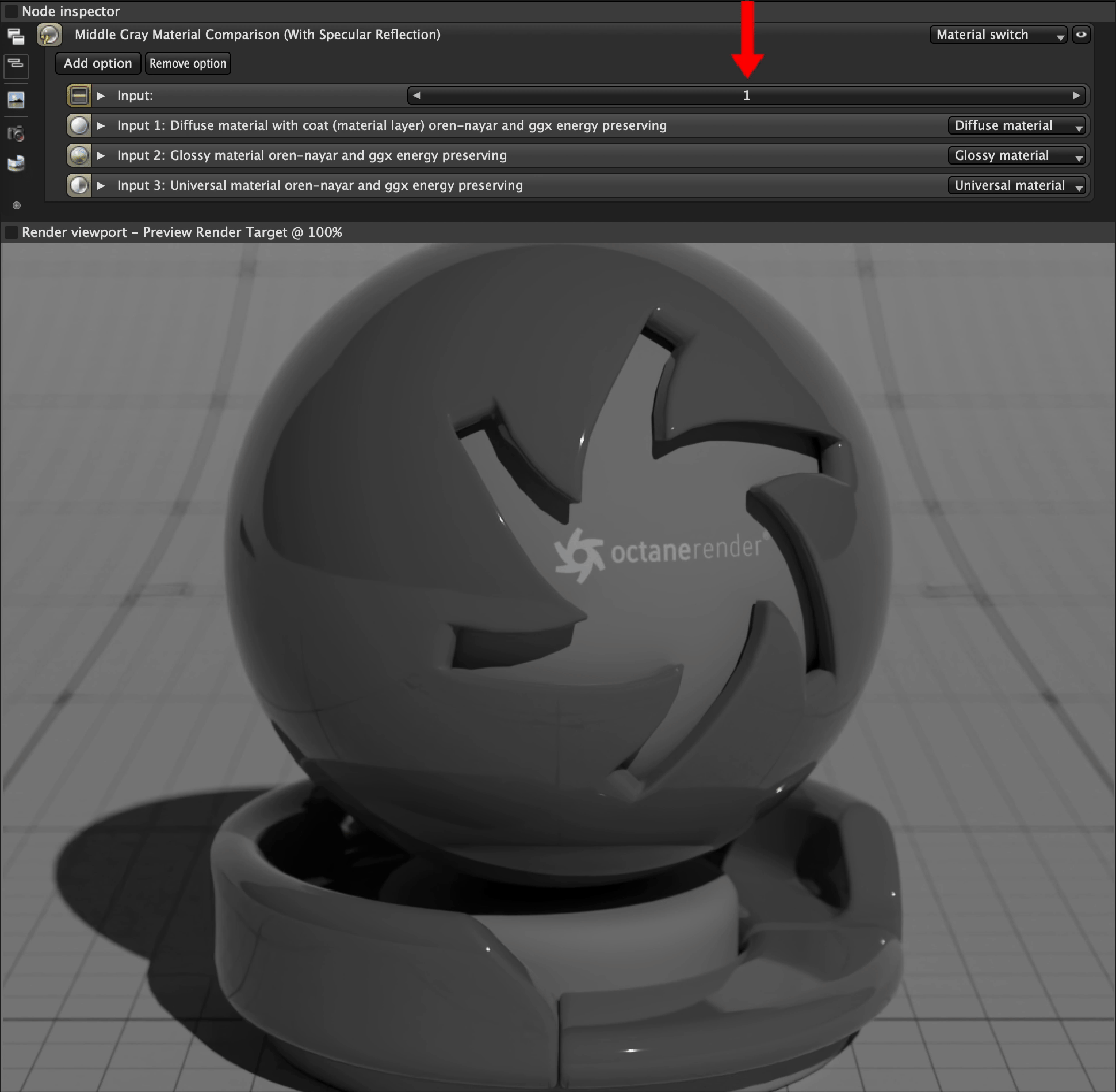The image size is (1116, 1092).
Task: Increase Input value with right arrow
Action: click(1076, 96)
